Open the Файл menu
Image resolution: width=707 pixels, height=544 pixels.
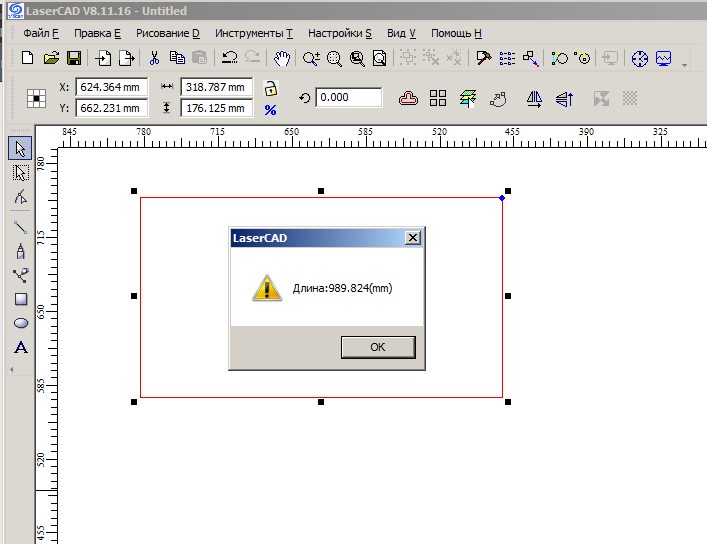[x=41, y=33]
